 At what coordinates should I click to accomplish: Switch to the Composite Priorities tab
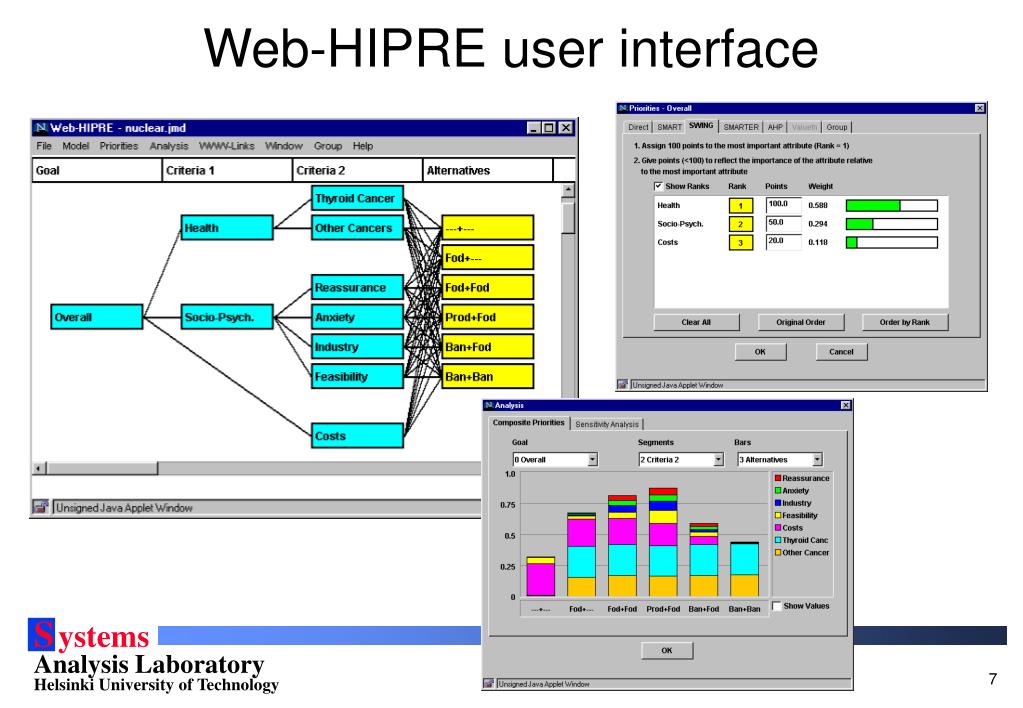tap(528, 423)
